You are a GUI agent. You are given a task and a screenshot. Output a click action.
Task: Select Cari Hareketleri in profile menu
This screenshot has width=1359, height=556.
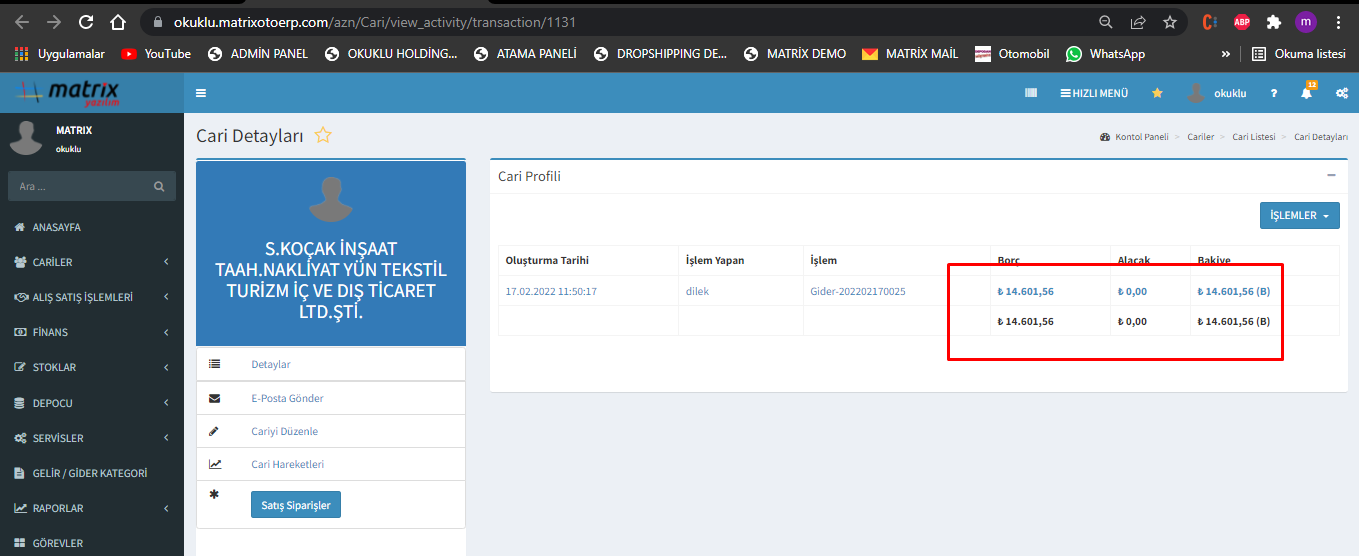click(x=287, y=464)
